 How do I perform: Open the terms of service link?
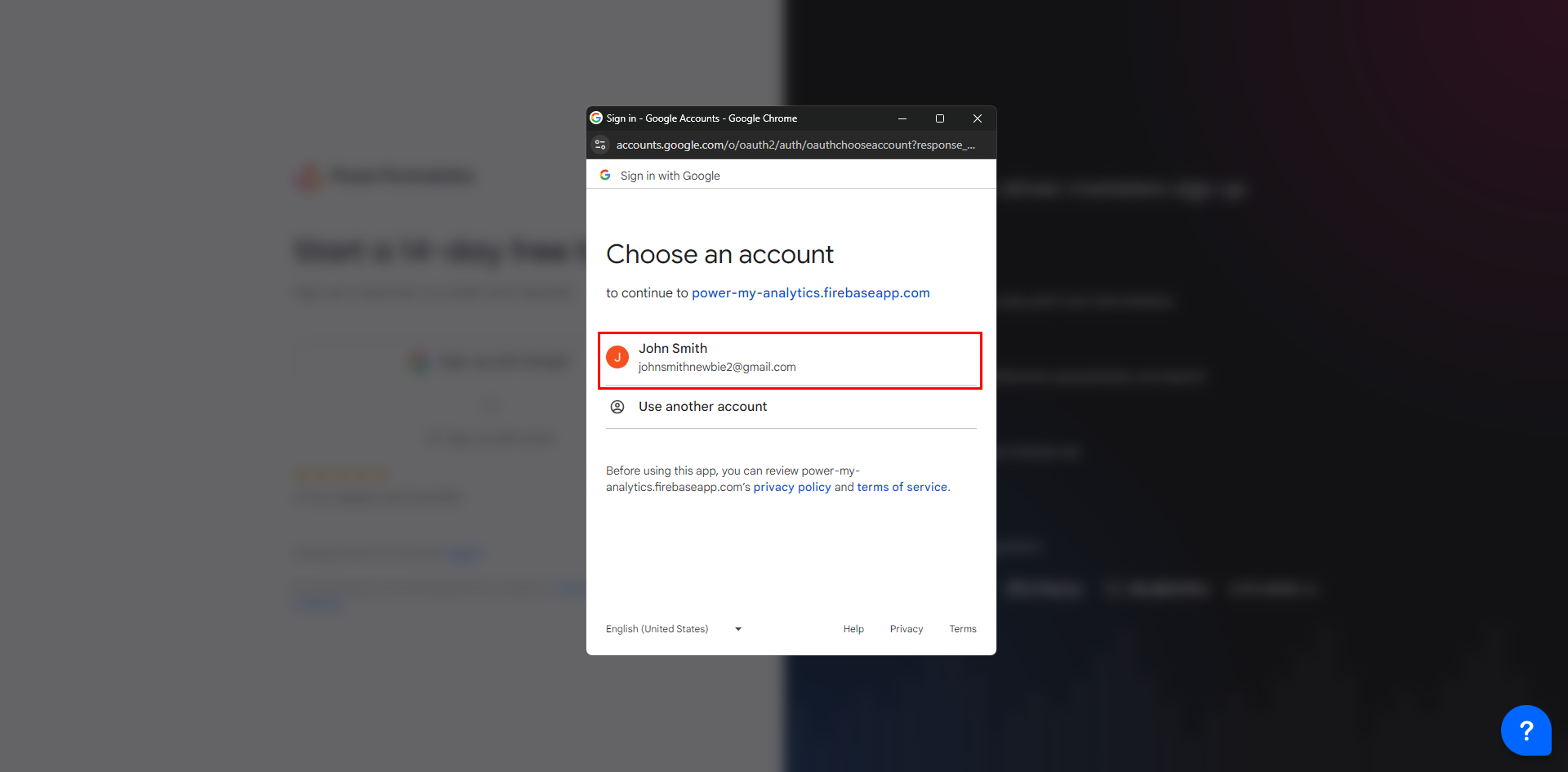pyautogui.click(x=902, y=487)
